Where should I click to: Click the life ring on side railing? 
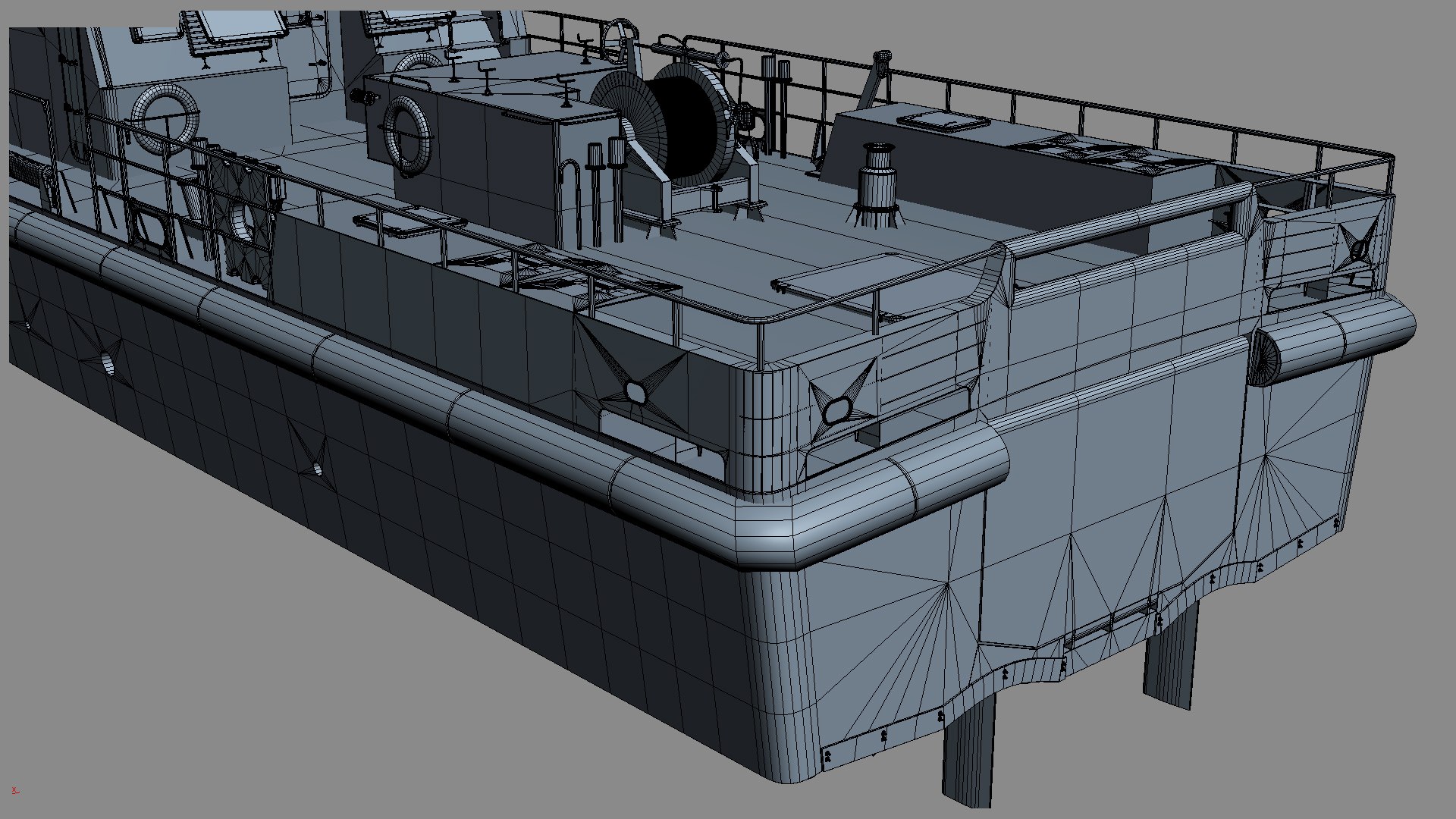click(244, 218)
